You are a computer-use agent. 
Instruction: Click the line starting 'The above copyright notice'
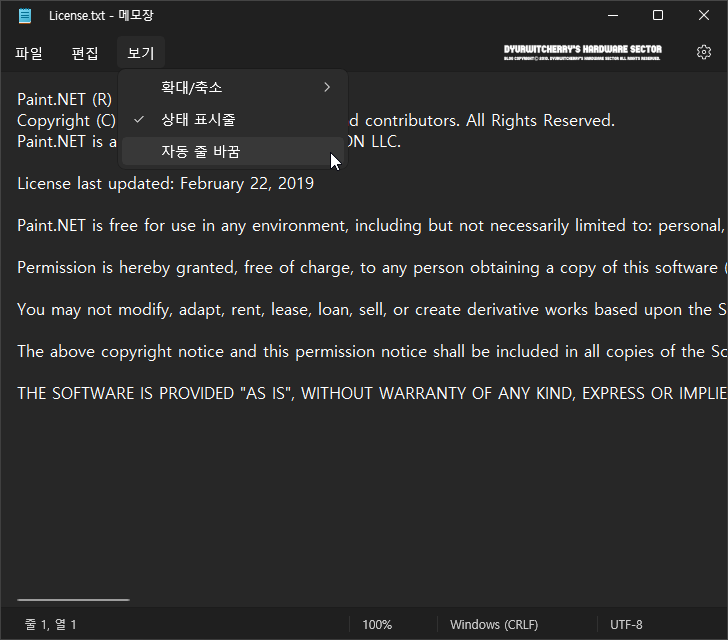[x=372, y=352]
